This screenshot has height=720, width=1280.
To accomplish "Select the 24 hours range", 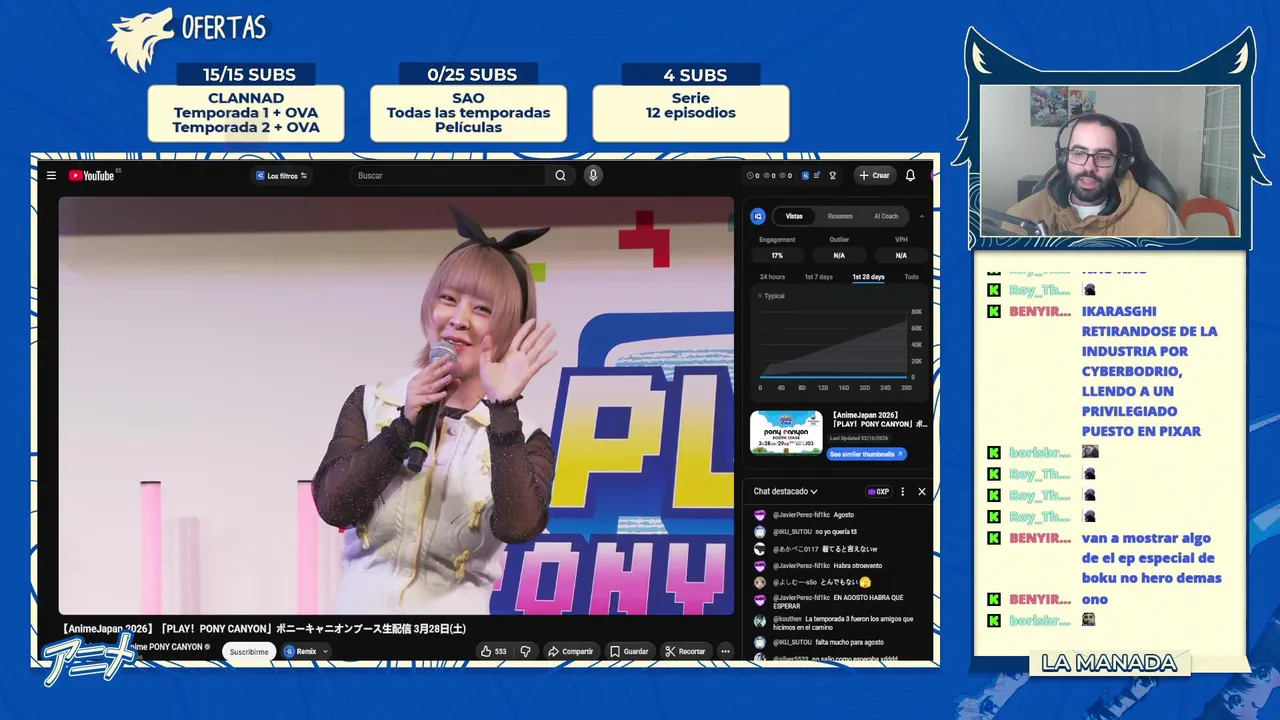I will [x=772, y=277].
